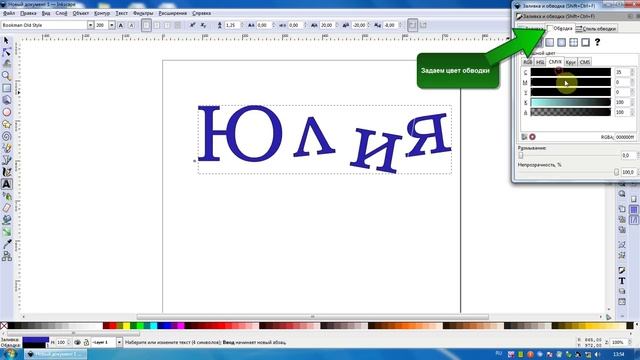Select the Color dropper tool

coord(6,244)
